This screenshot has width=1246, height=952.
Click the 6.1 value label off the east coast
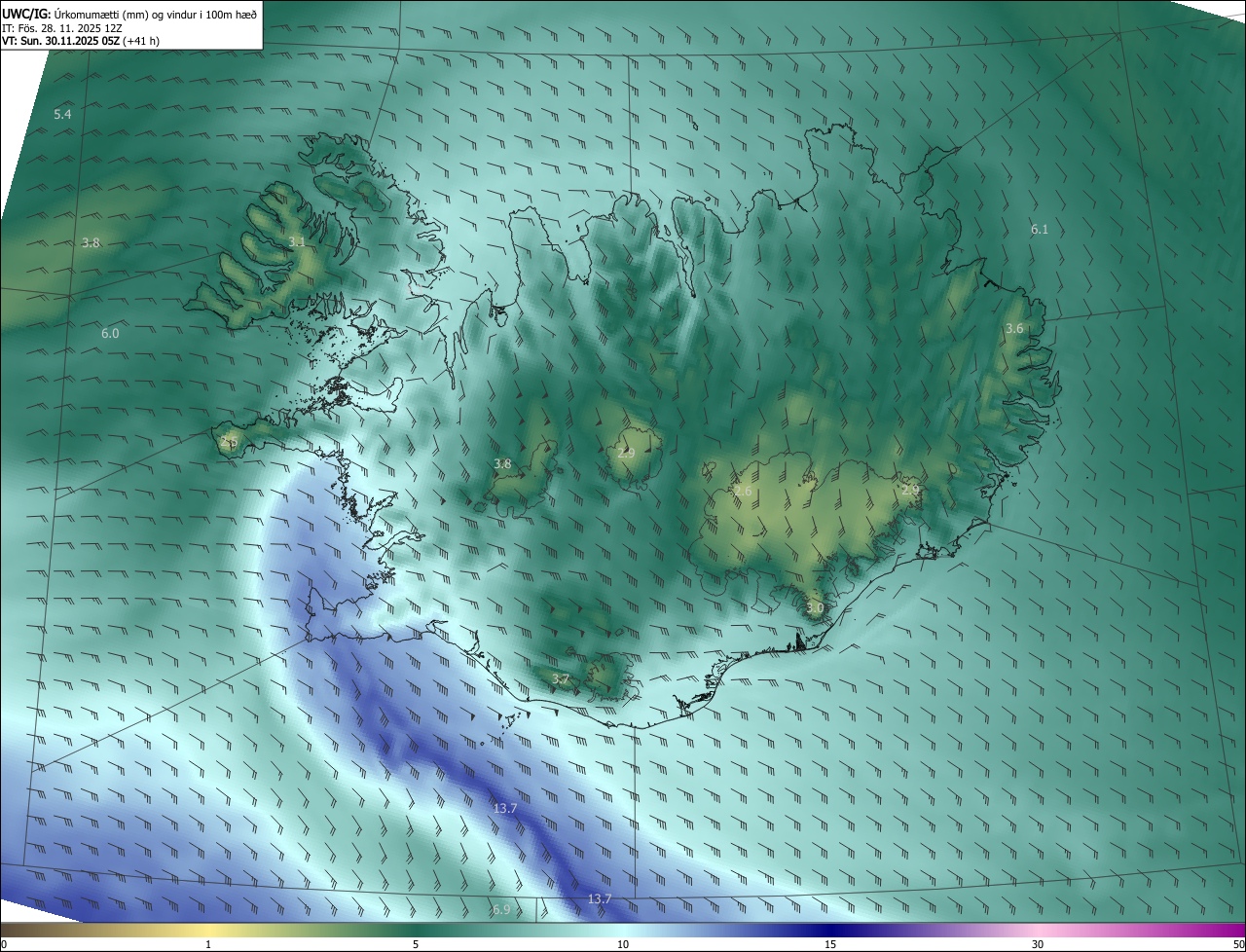1040,229
